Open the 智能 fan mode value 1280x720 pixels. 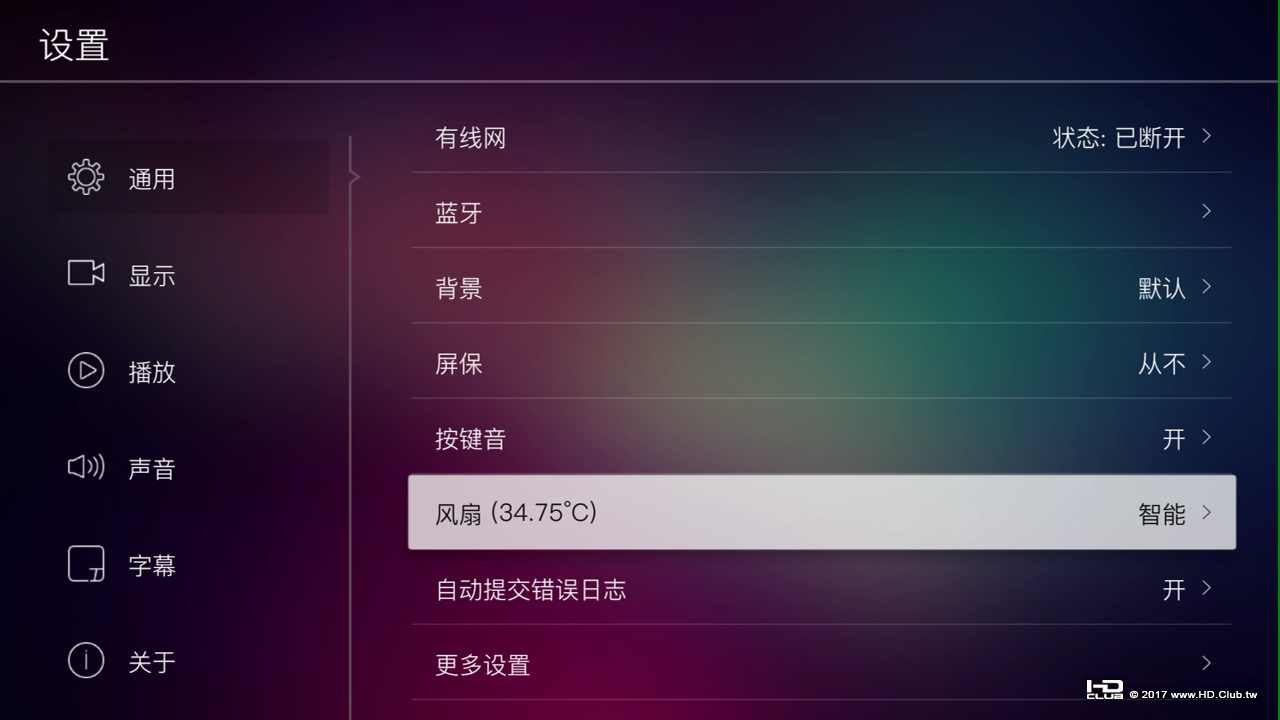pos(1162,514)
